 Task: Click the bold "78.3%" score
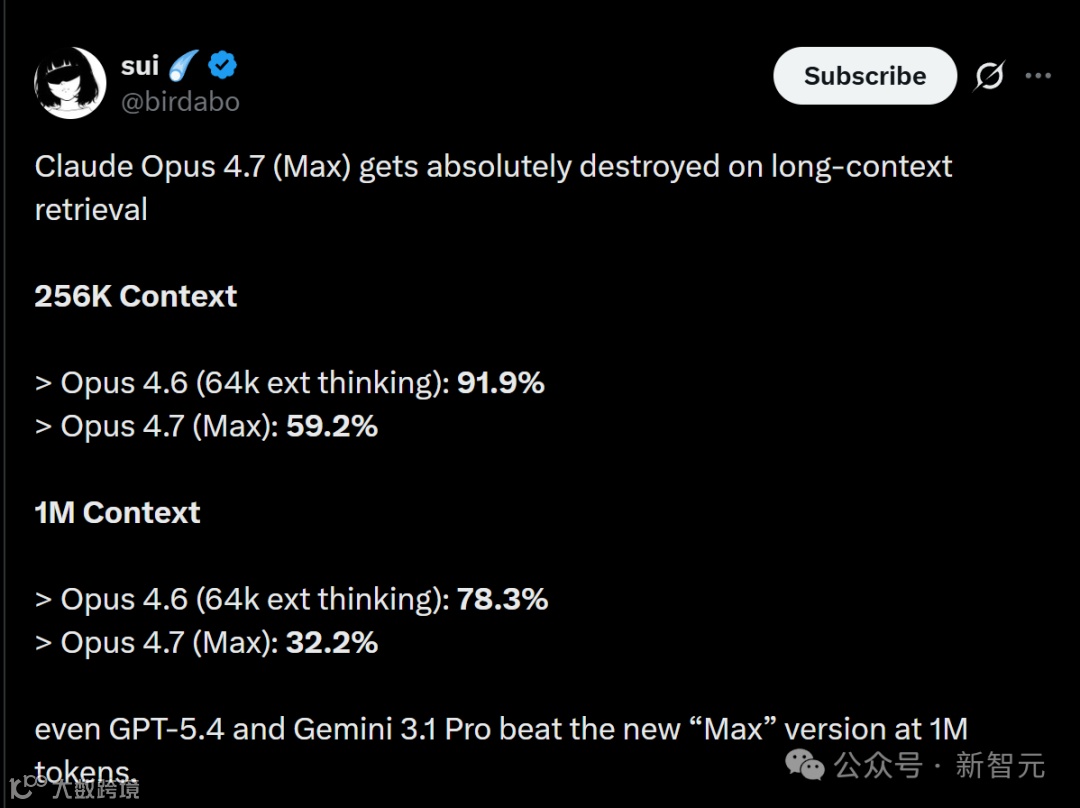click(502, 600)
